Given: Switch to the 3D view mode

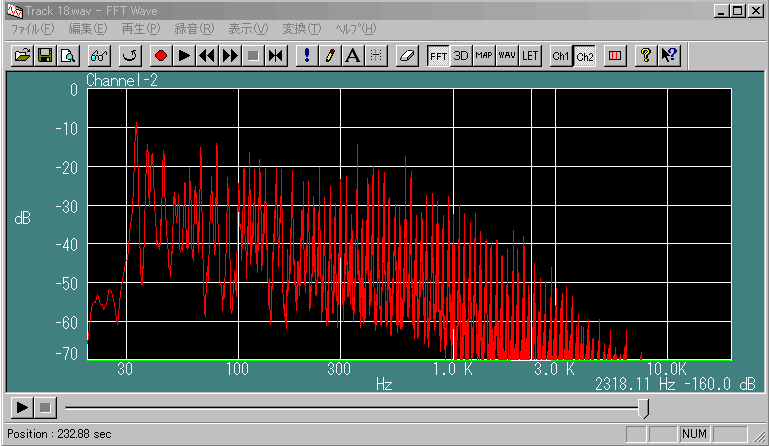Looking at the screenshot, I should coord(461,56).
